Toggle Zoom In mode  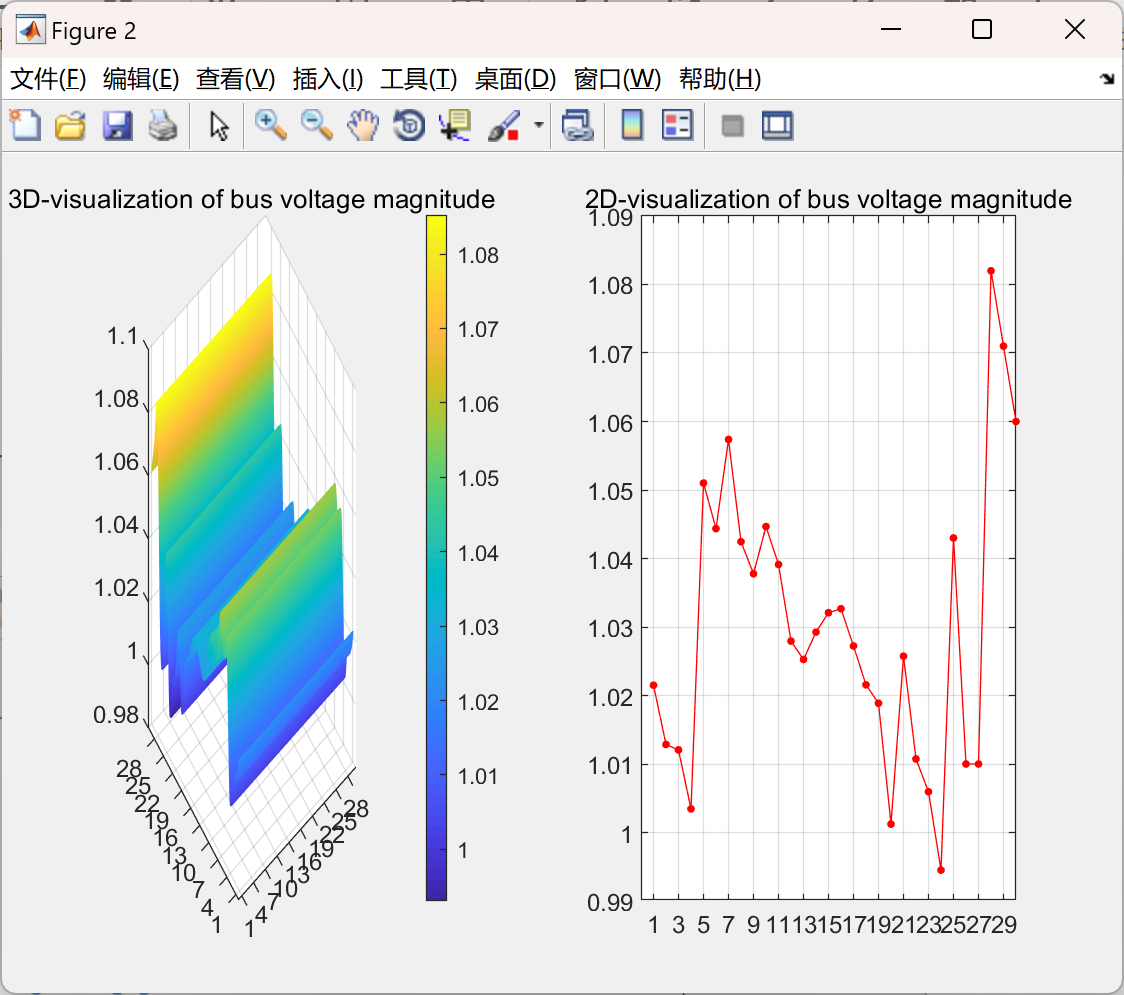point(270,124)
